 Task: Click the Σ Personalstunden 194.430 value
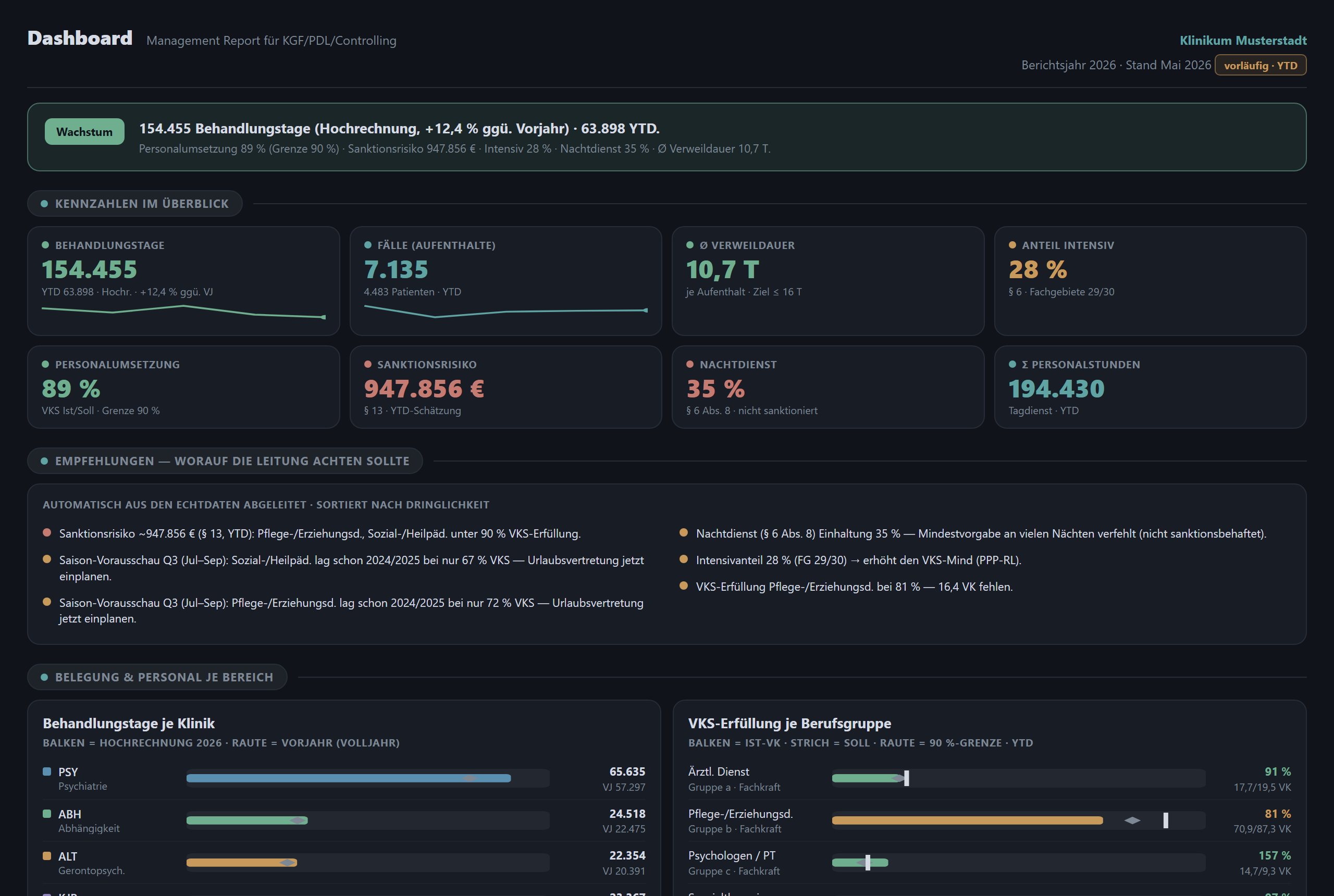tap(1057, 389)
